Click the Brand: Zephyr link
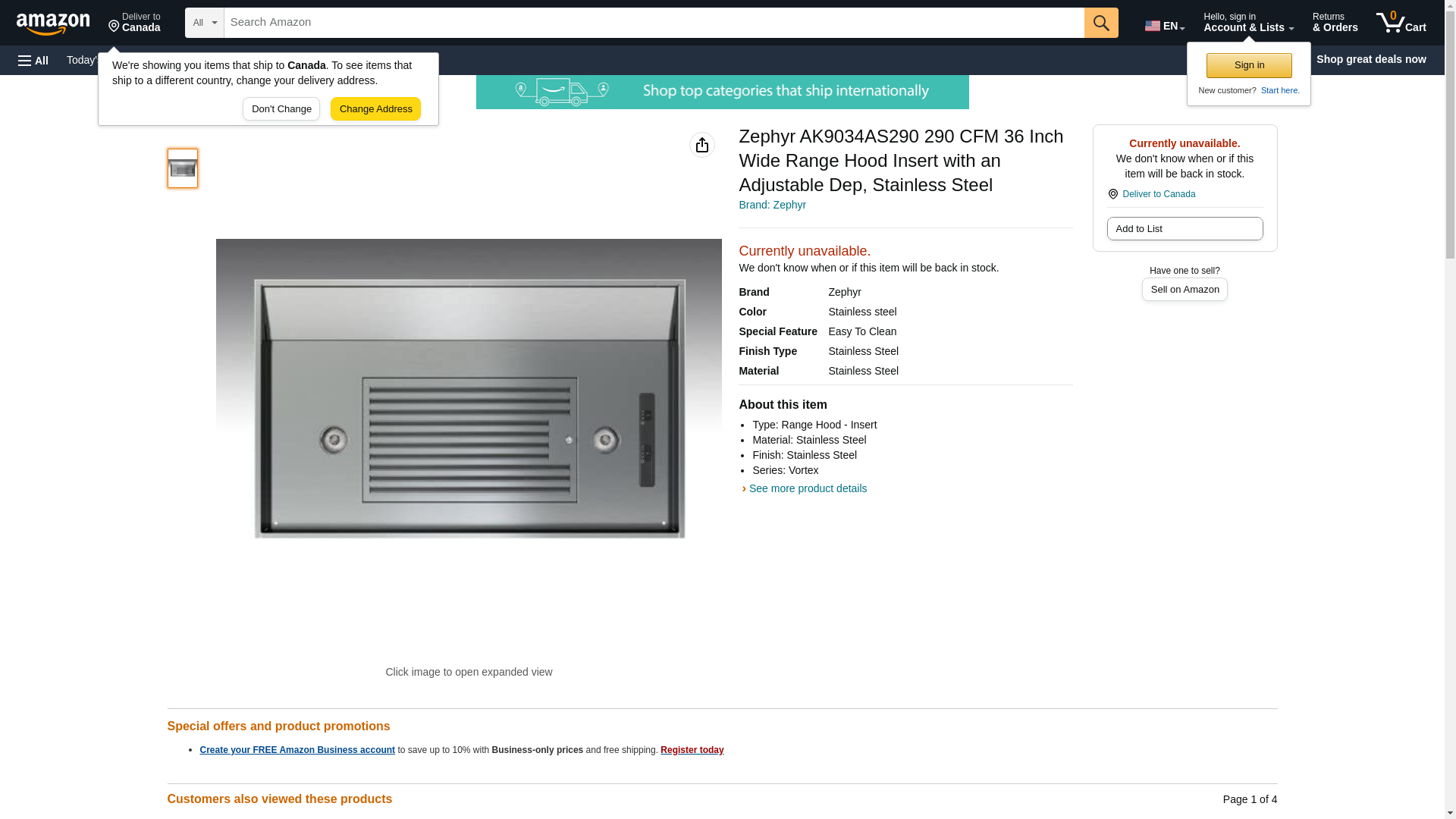The width and height of the screenshot is (1456, 819). pyautogui.click(x=772, y=205)
